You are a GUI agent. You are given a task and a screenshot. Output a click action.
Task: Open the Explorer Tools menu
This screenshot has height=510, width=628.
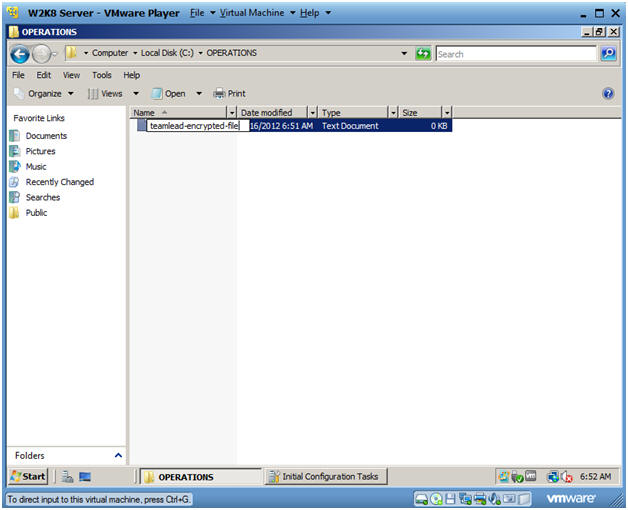coord(102,75)
